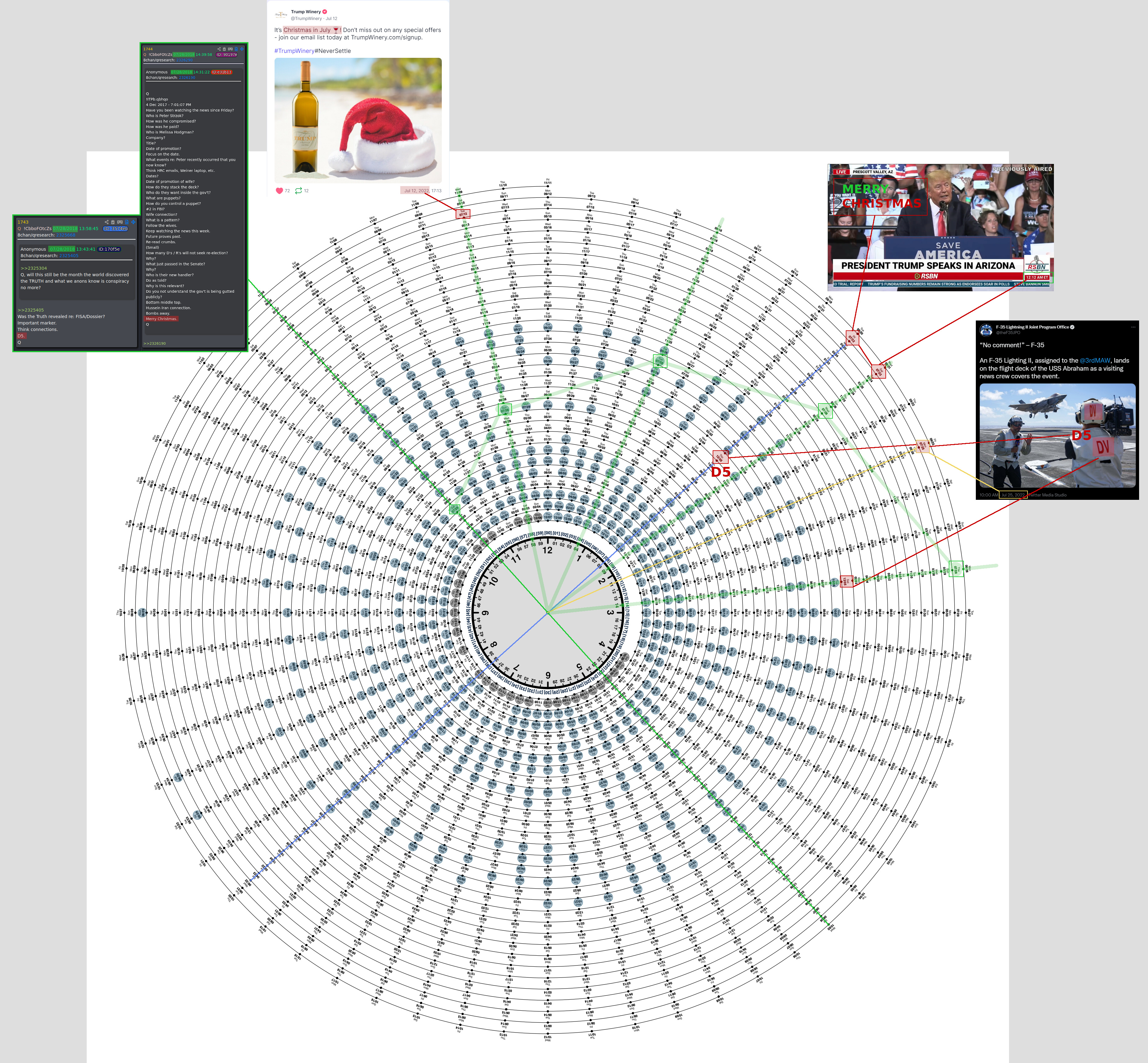Viewport: 1148px width, 1063px height.
Task: Click the red ID:e31b13 badge
Action: click(222, 72)
